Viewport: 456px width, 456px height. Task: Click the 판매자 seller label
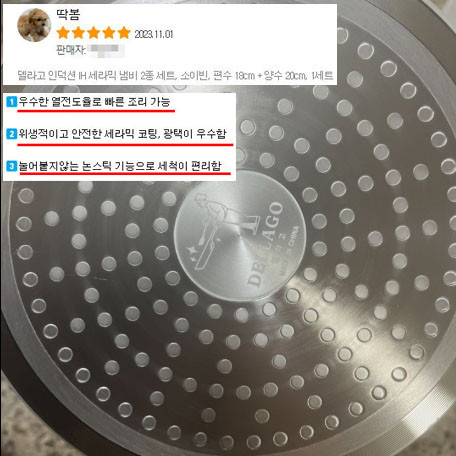coord(71,50)
